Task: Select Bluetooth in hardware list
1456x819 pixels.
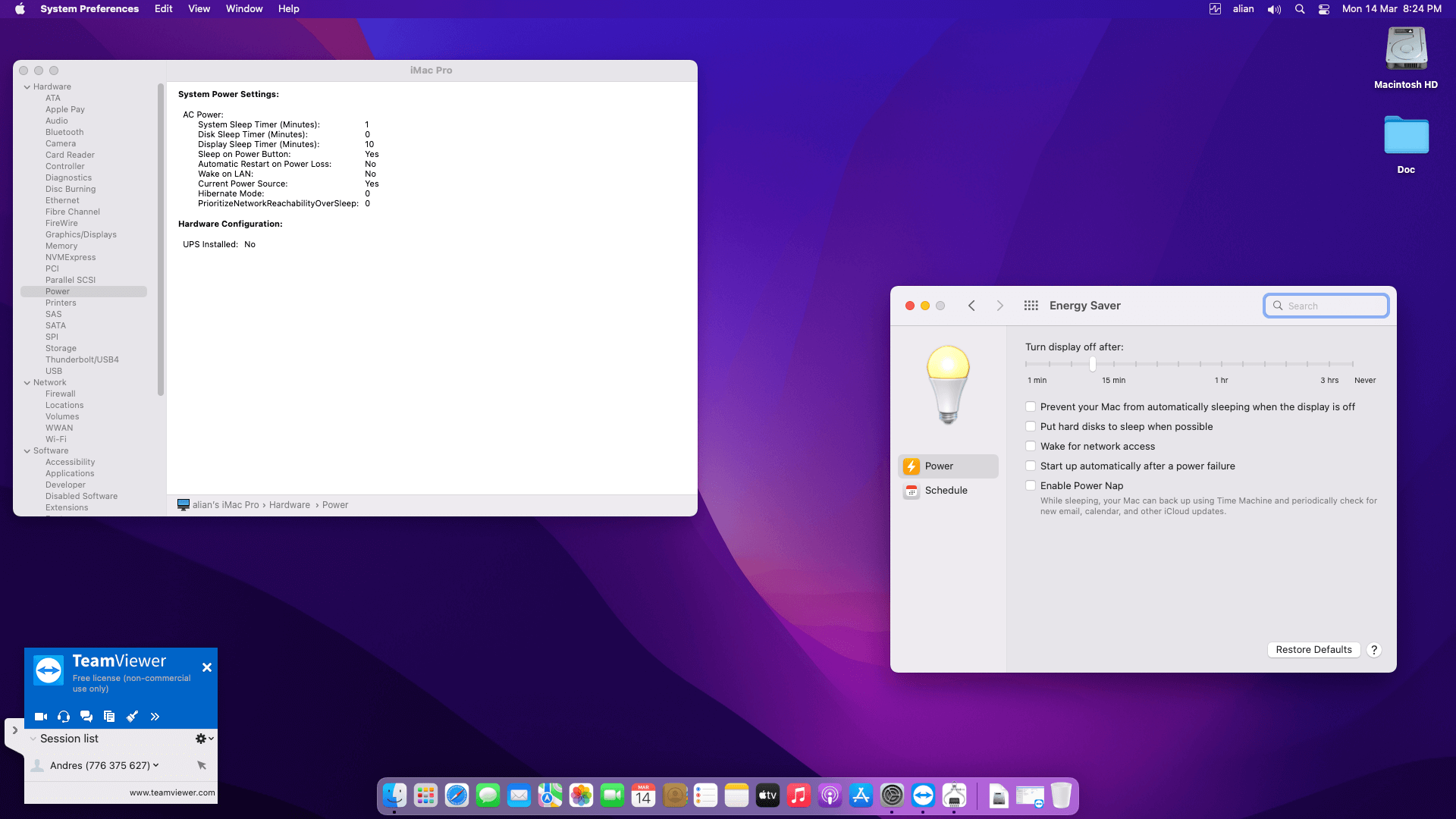Action: click(x=64, y=132)
